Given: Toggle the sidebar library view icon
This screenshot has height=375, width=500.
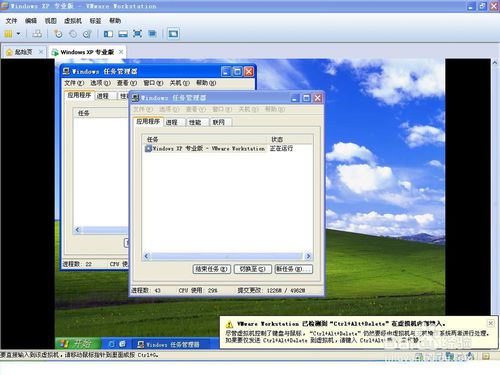Looking at the screenshot, I should coord(108,34).
